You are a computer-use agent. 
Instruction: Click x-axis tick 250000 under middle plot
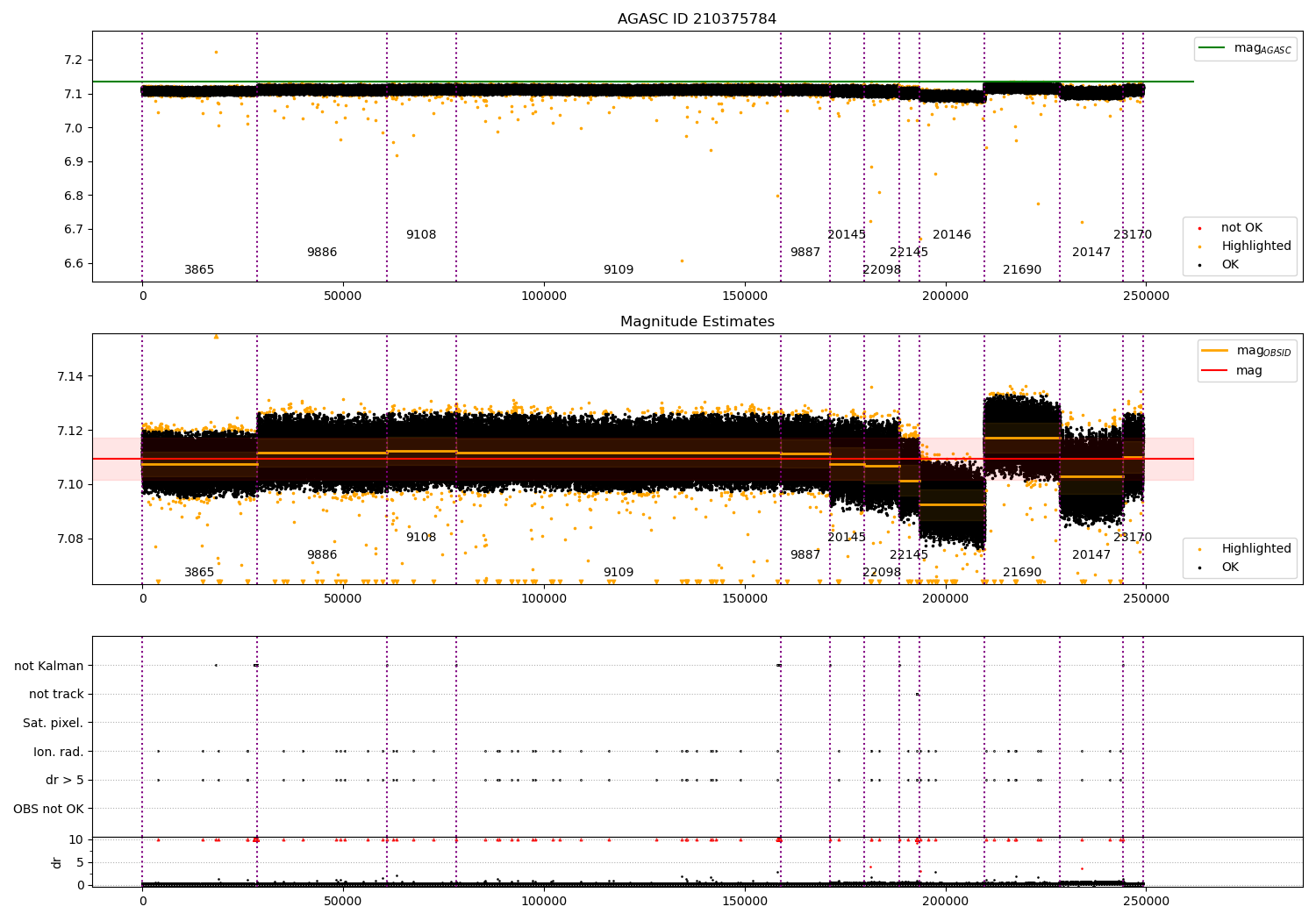(1147, 599)
